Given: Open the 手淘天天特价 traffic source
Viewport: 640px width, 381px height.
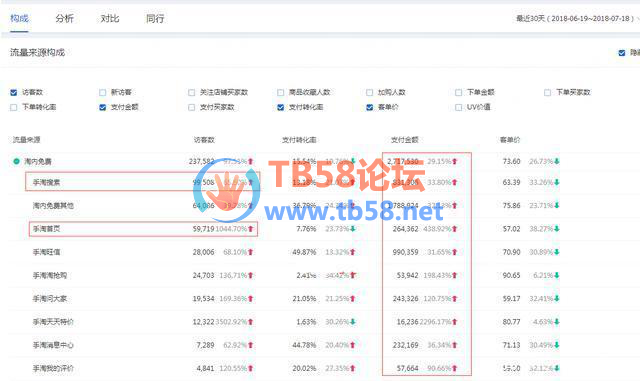Looking at the screenshot, I should pos(53,322).
